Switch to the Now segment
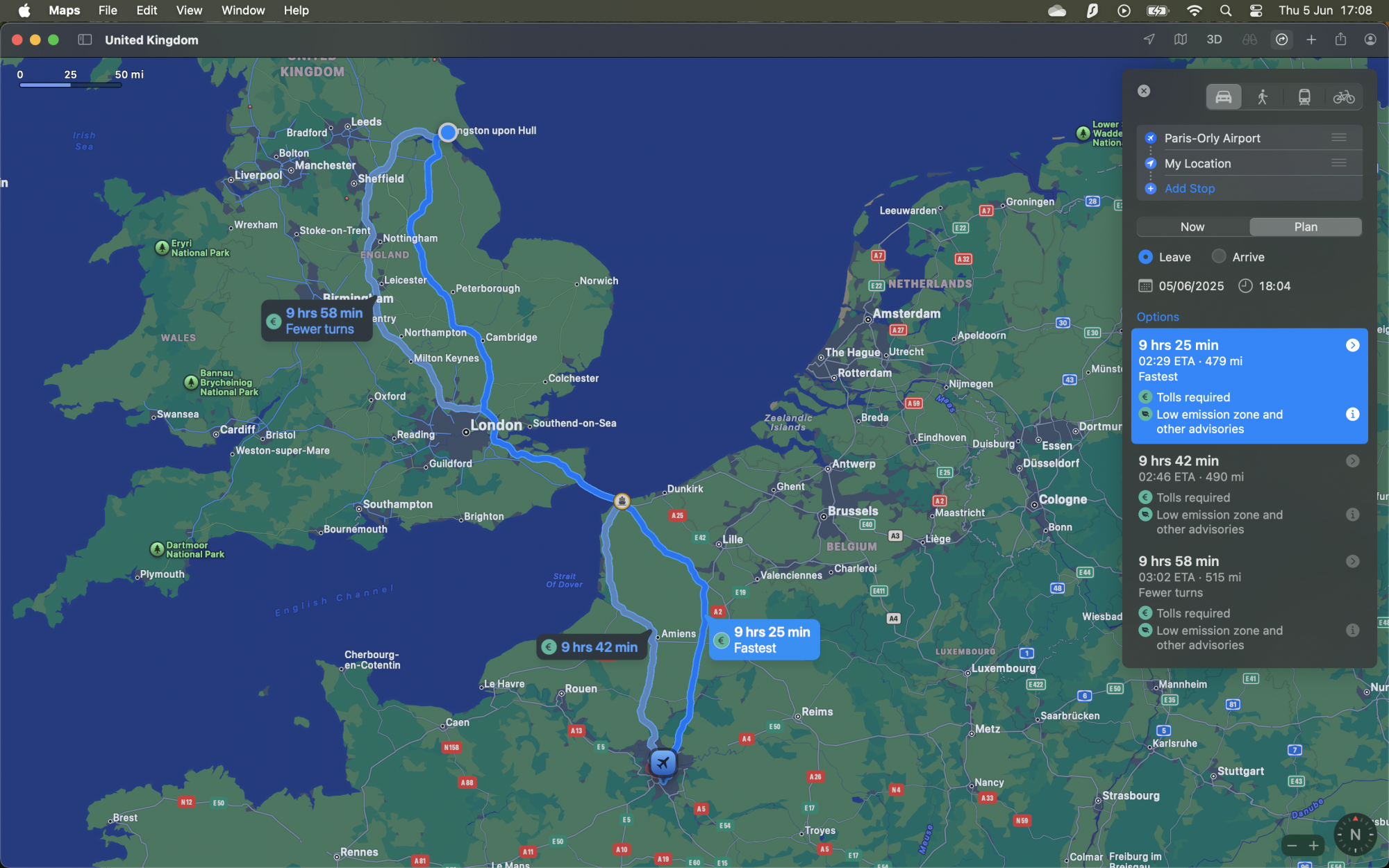Screen dimensions: 1389x868 [x=1192, y=227]
